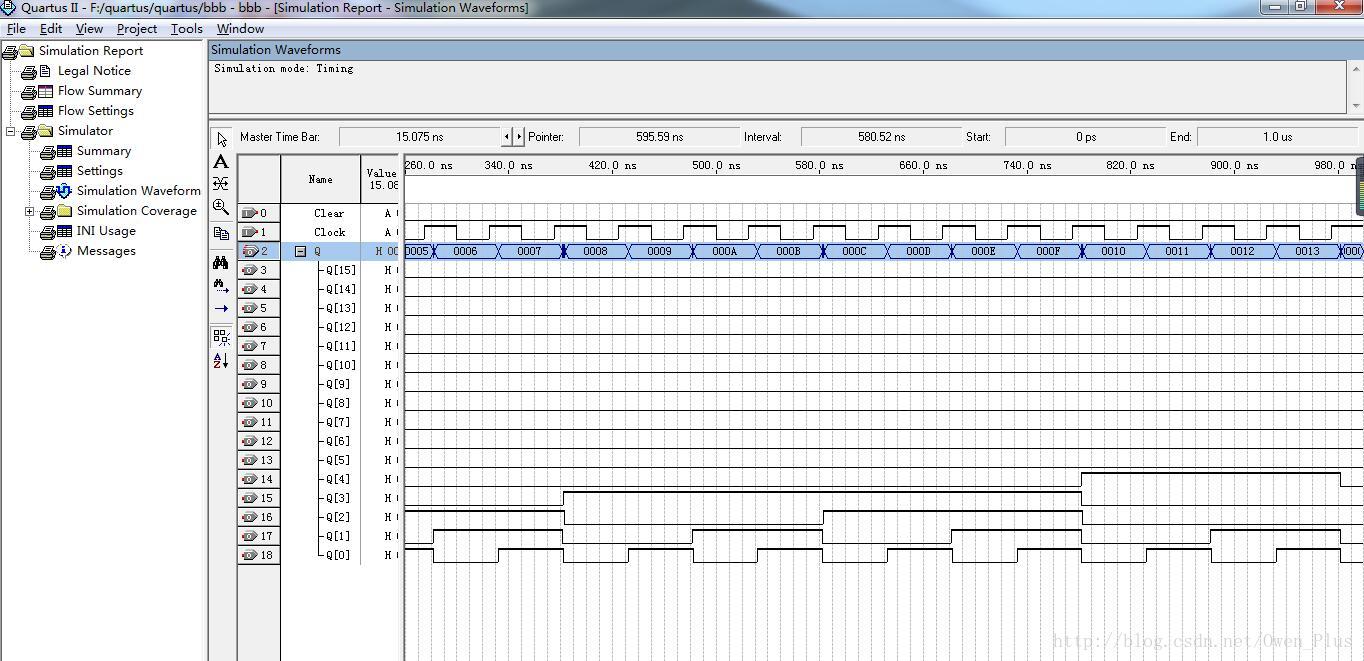Image resolution: width=1364 pixels, height=661 pixels.
Task: Open the Tools menu
Action: click(187, 29)
